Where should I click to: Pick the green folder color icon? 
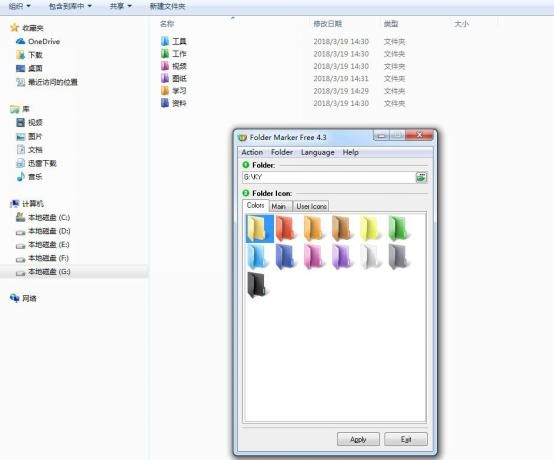398,229
